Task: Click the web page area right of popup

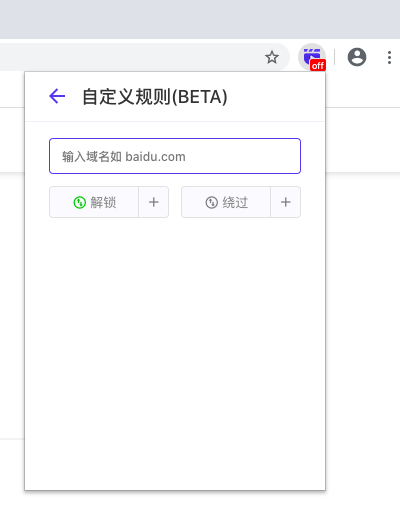Action: tap(363, 300)
